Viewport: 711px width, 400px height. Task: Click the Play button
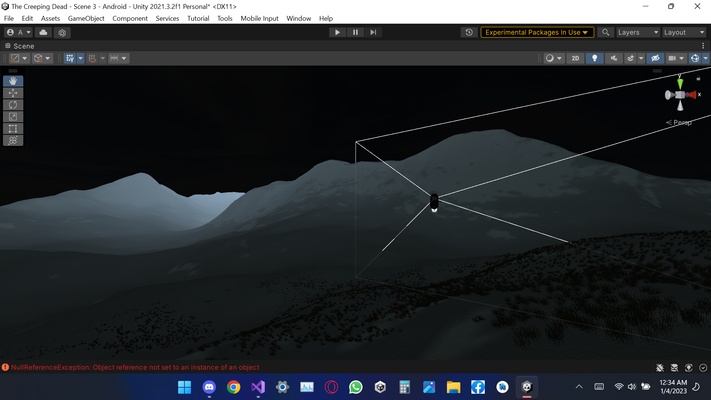pos(337,32)
